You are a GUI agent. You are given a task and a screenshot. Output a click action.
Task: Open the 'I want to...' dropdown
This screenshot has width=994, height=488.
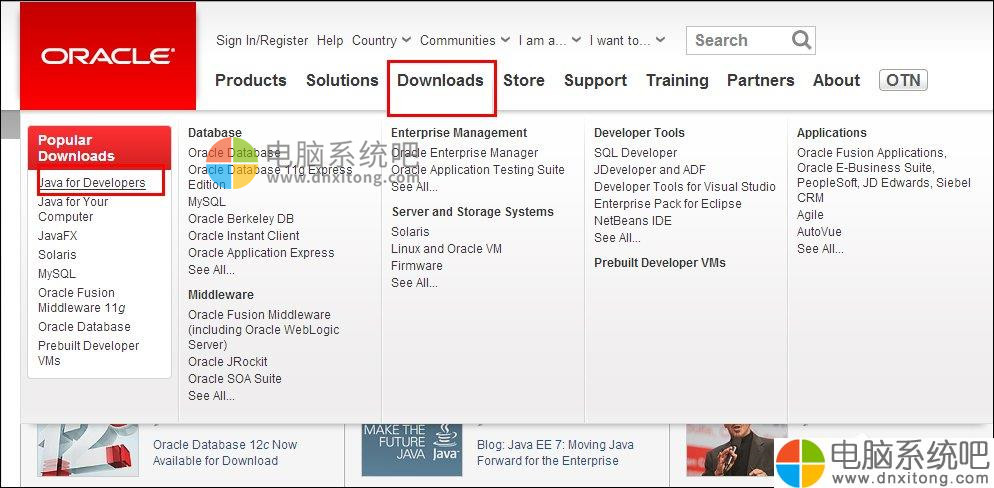(627, 41)
